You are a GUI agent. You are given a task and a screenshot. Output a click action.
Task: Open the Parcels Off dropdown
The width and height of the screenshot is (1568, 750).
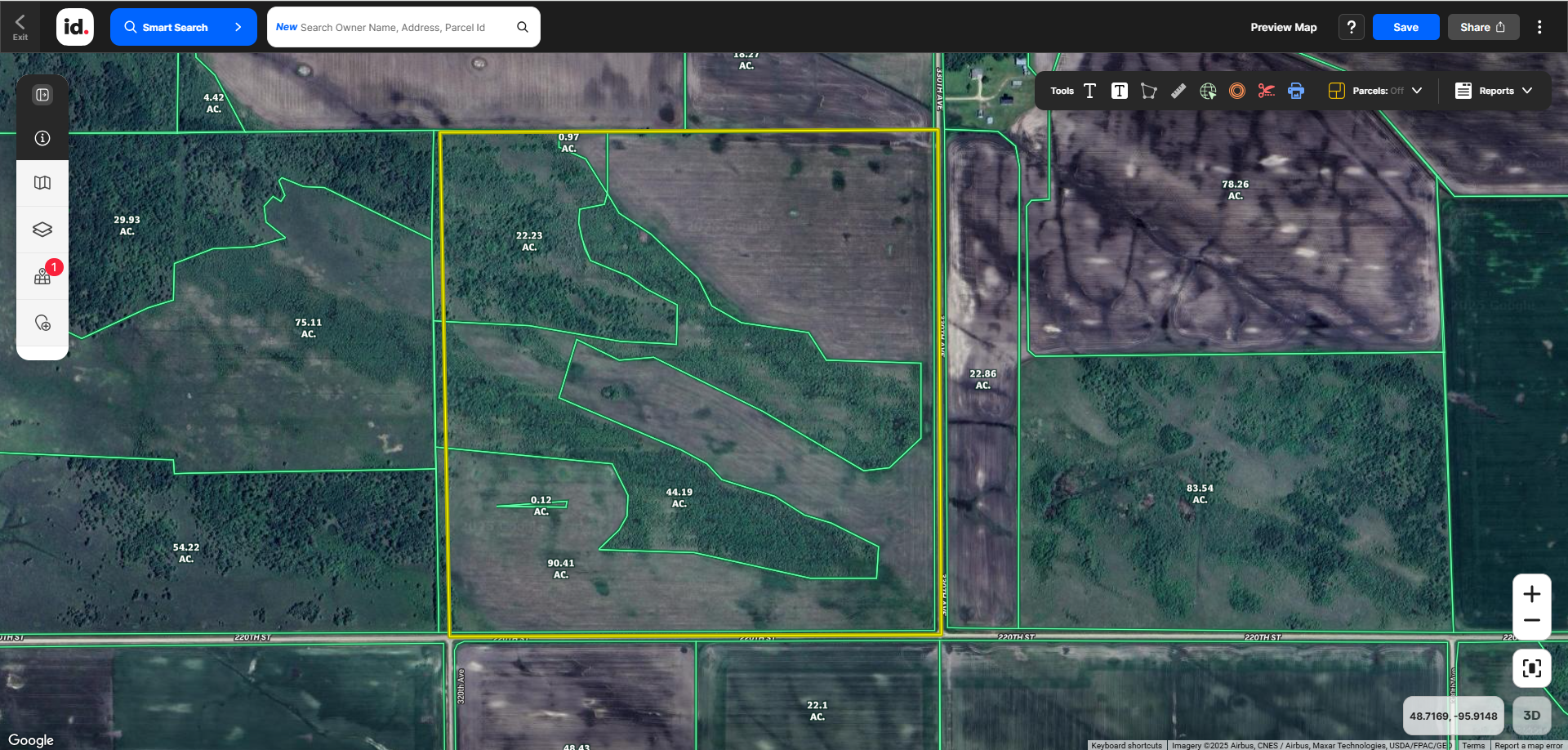[1376, 91]
